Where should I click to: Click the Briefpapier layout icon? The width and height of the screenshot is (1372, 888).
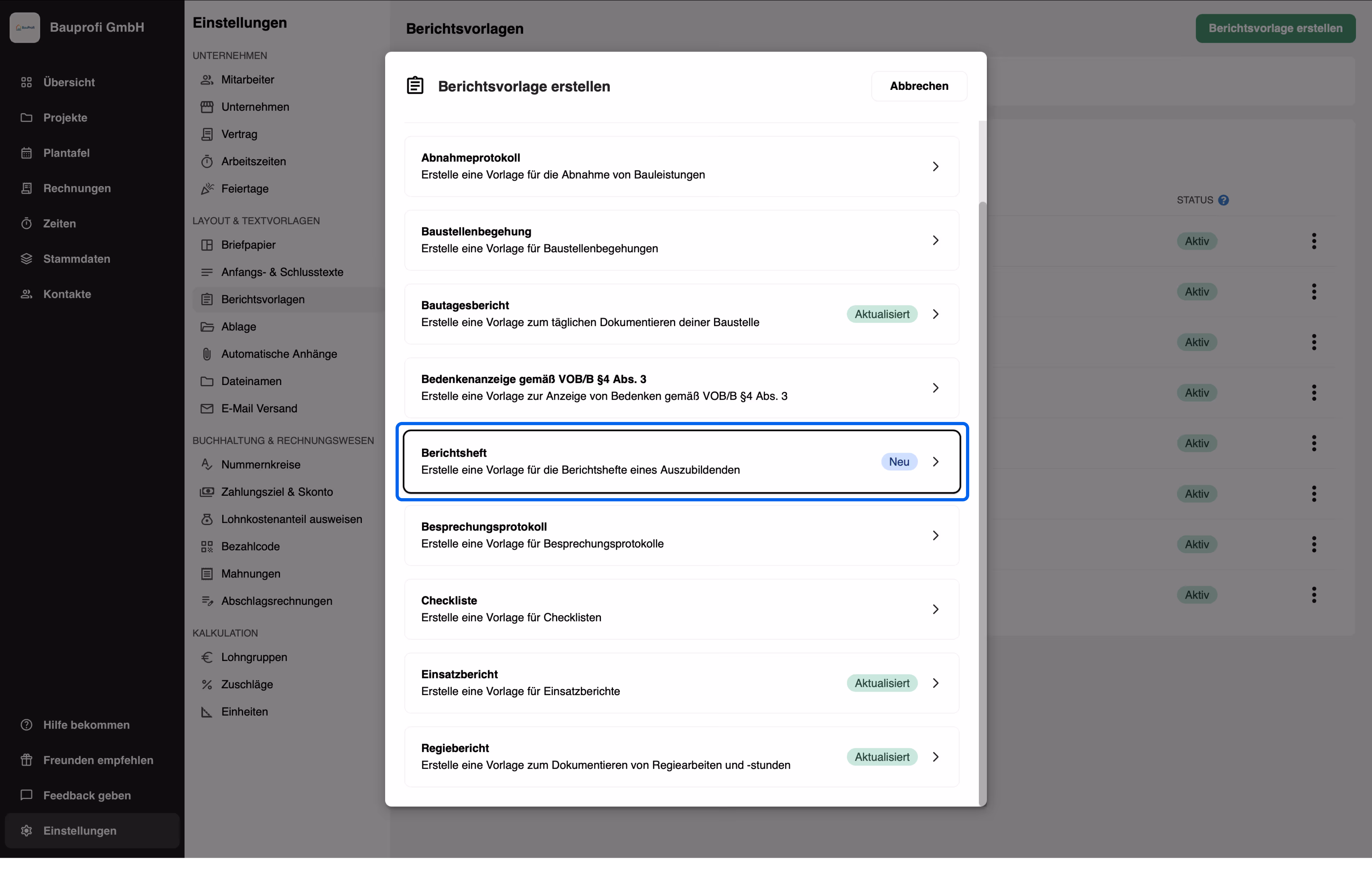tap(207, 245)
